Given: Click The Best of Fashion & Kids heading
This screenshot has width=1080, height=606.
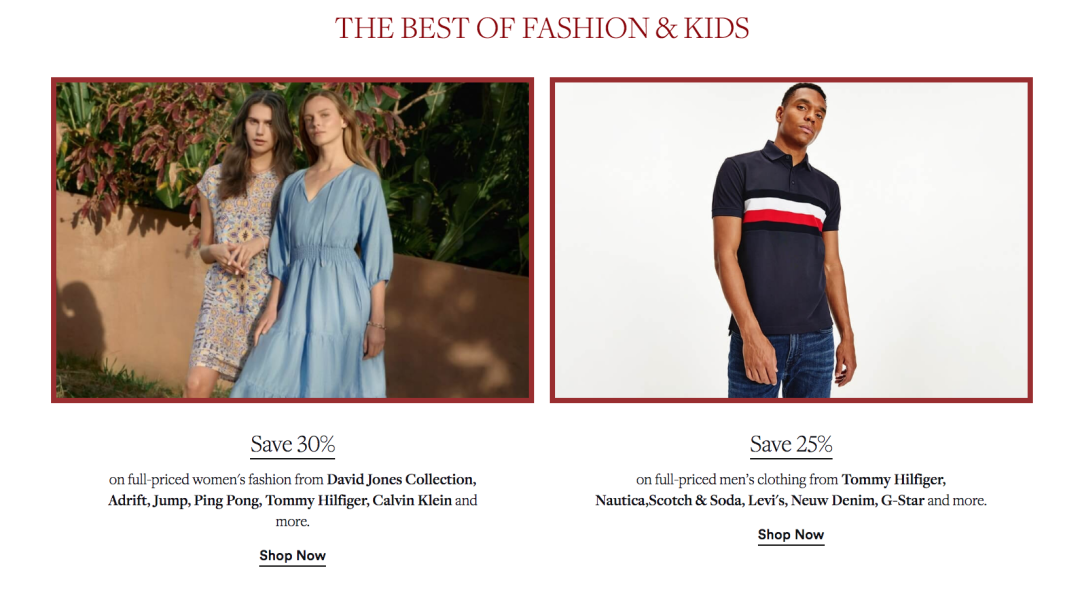Looking at the screenshot, I should tap(541, 28).
